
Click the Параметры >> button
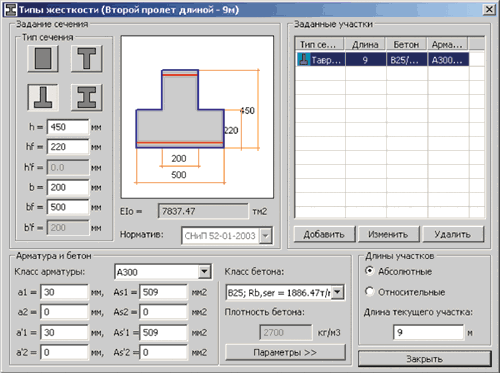[x=285, y=352]
